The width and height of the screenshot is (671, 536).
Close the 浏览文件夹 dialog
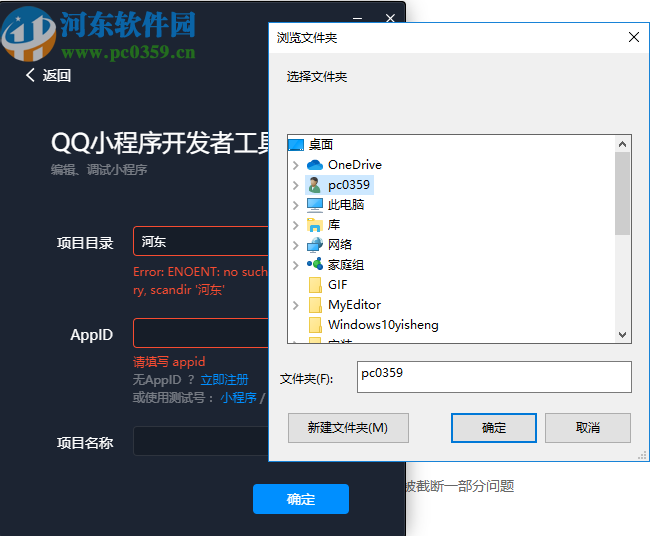[634, 37]
